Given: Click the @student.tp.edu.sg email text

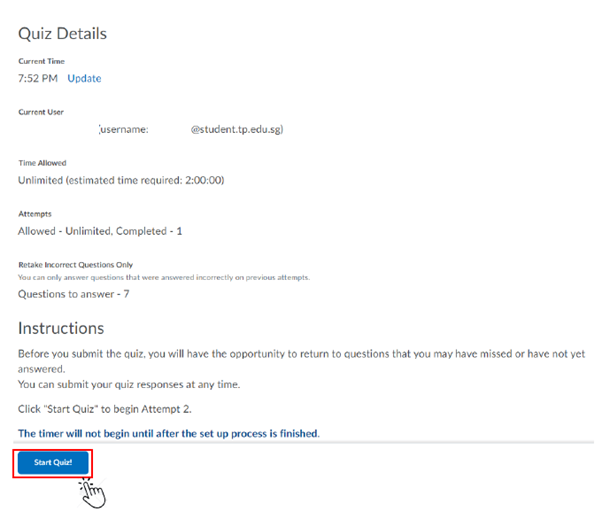Looking at the screenshot, I should [237, 129].
